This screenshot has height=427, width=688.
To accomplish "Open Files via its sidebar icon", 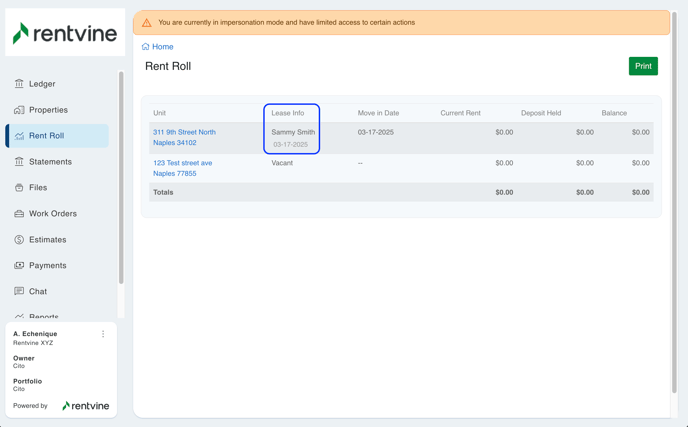I will (x=19, y=188).
